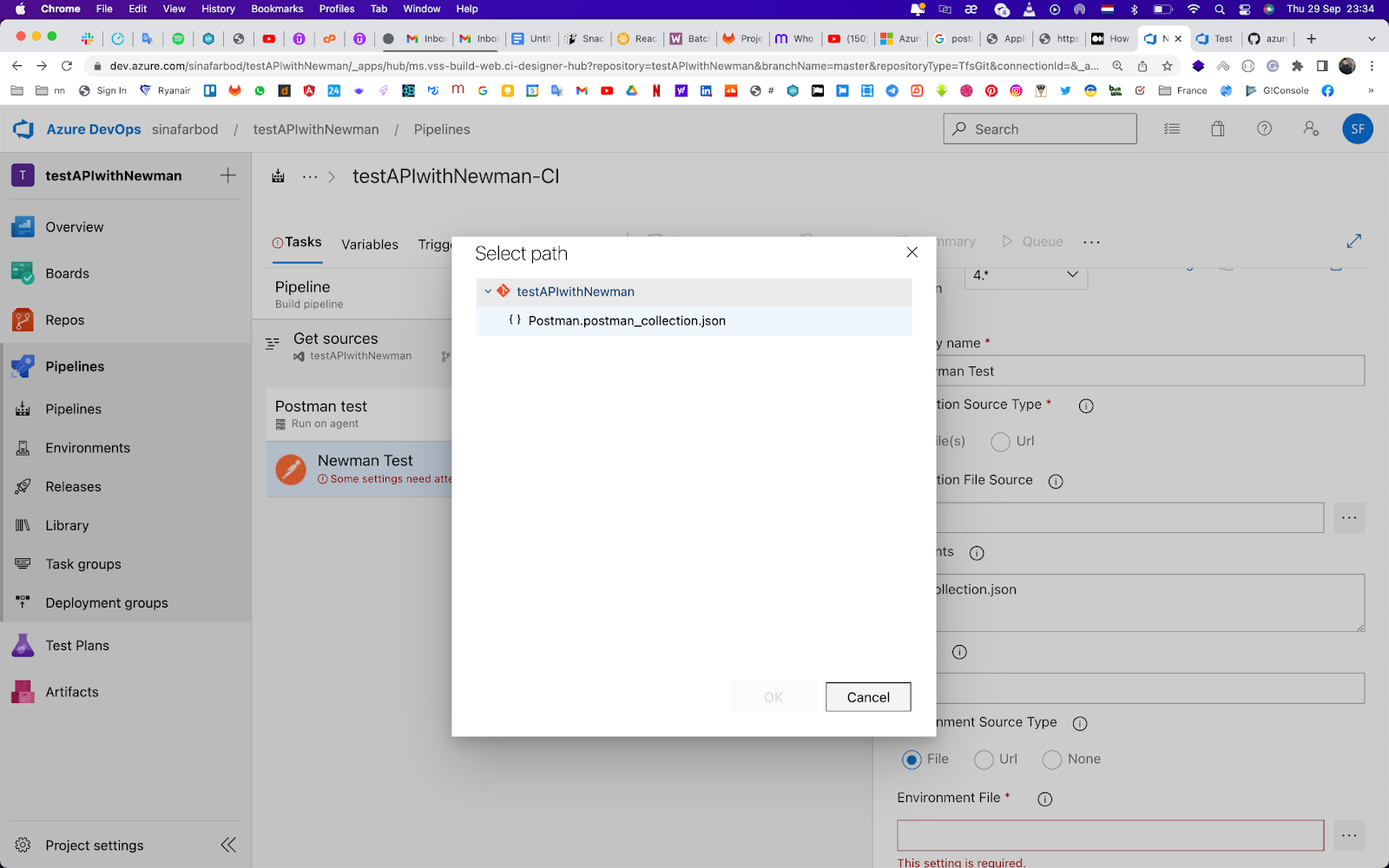1389x868 pixels.
Task: Open Chrome's tab search chevron
Action: point(1372,39)
